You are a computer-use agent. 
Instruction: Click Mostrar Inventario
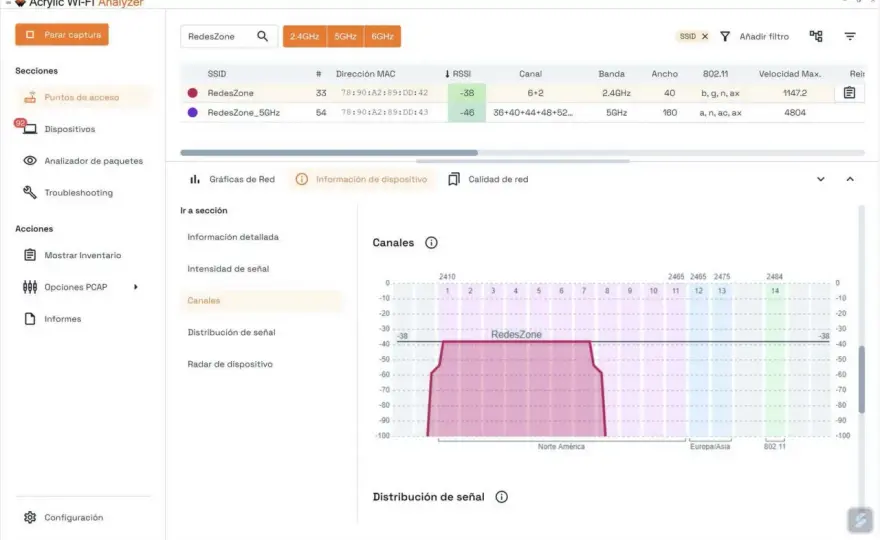[82, 255]
